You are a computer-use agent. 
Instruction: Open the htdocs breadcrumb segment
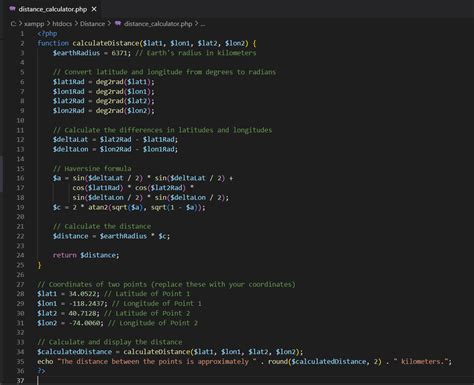click(62, 24)
